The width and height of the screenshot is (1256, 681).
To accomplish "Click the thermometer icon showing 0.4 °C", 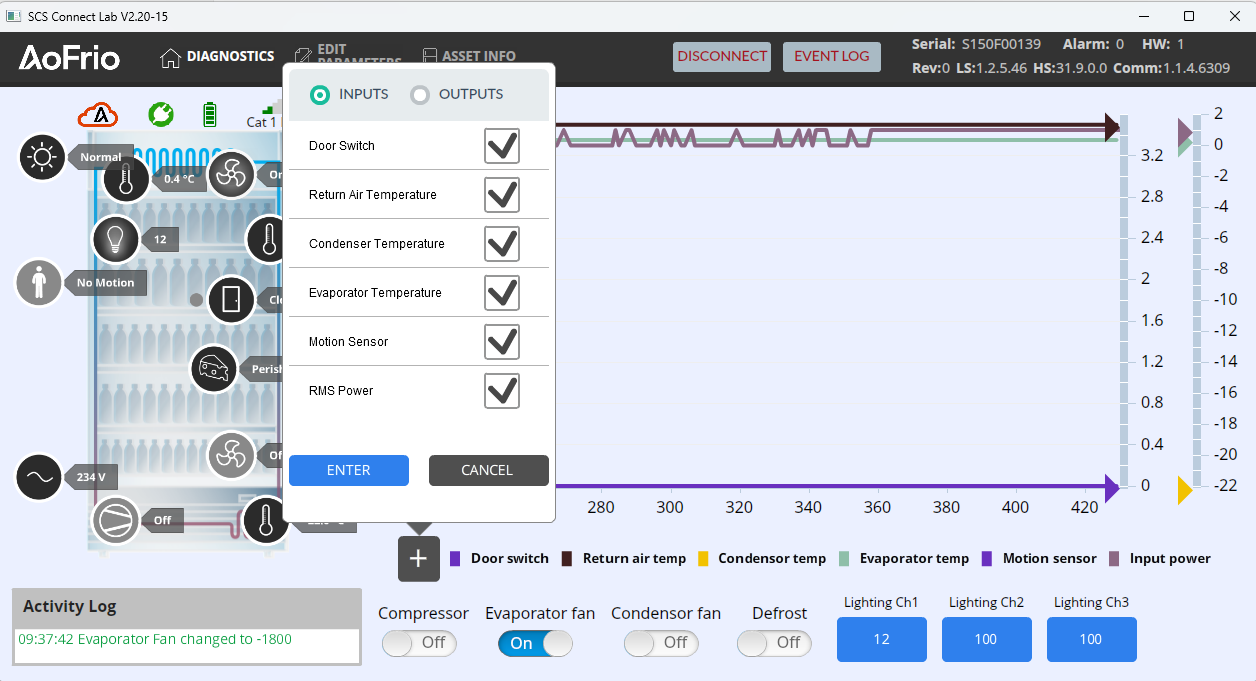I will click(125, 179).
